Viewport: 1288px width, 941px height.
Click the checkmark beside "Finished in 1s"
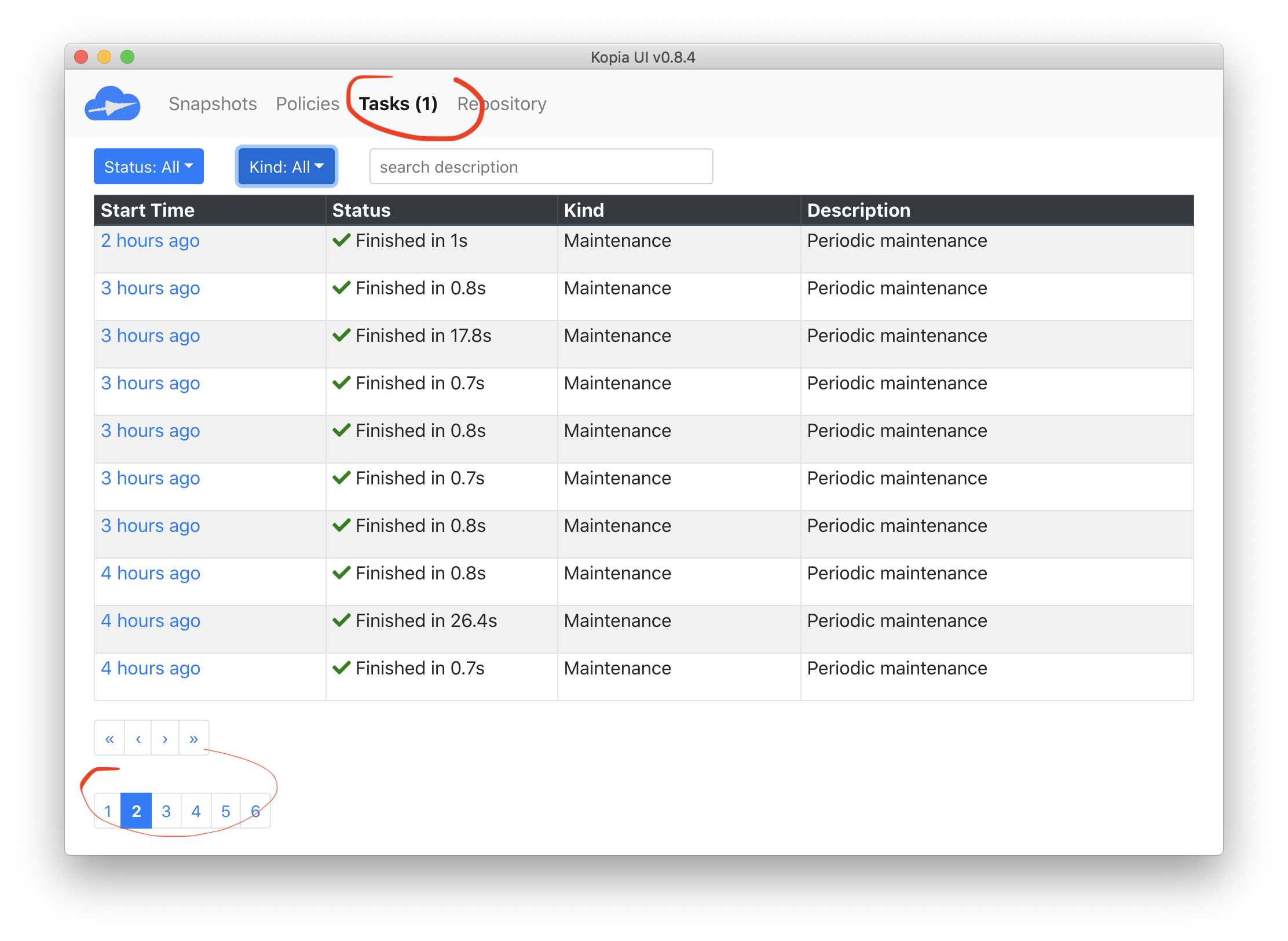pyautogui.click(x=341, y=240)
